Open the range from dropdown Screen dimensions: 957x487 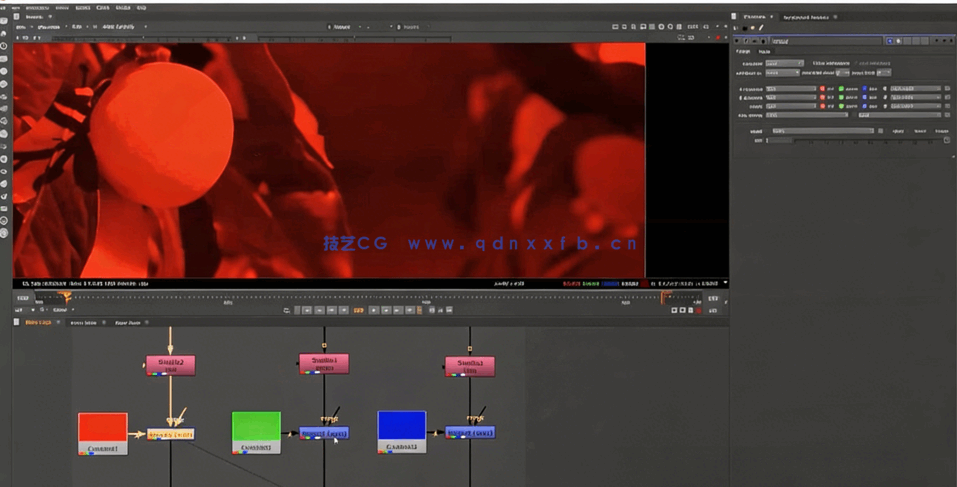pos(884,73)
